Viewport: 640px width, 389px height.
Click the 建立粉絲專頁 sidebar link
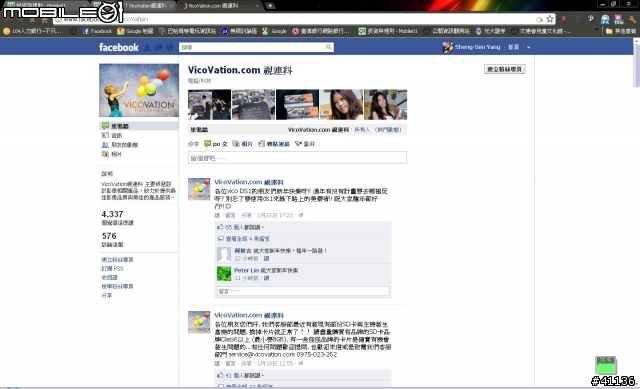pyautogui.click(x=117, y=260)
